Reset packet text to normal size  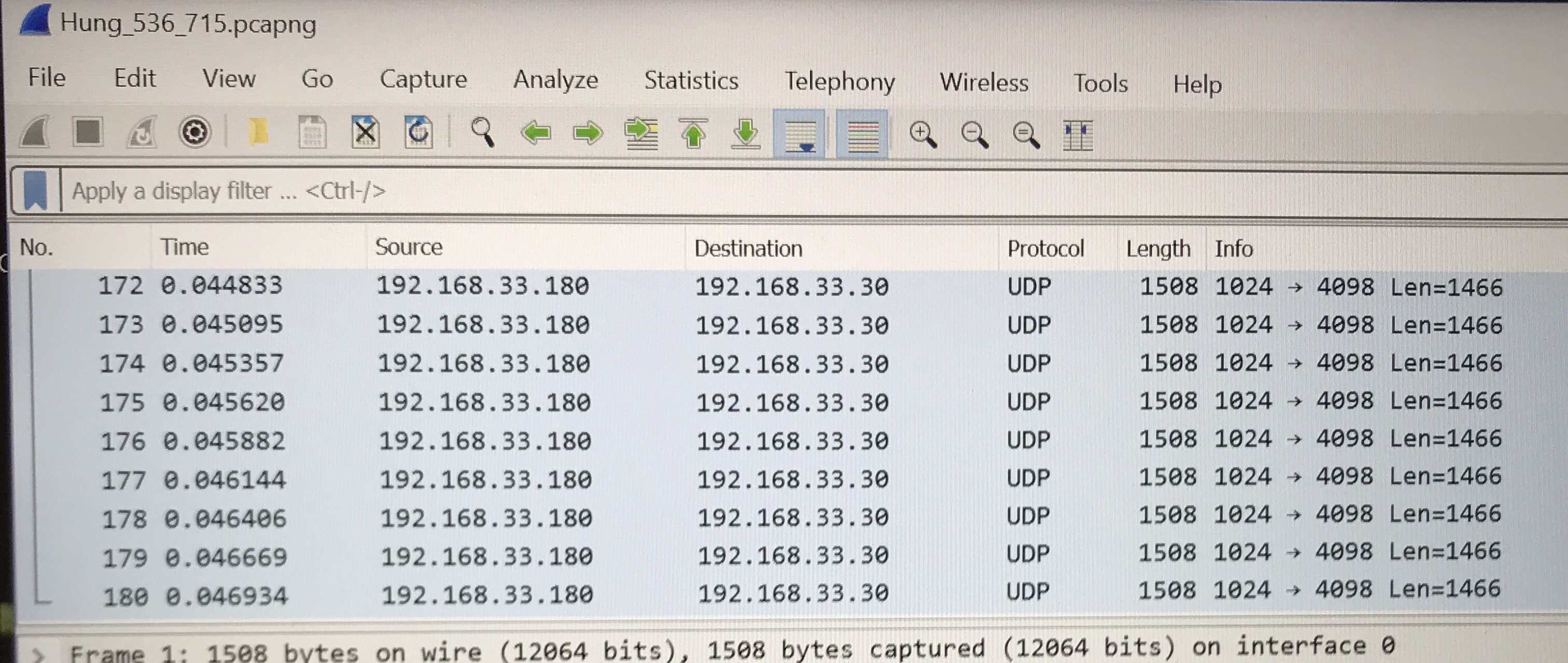pos(1026,135)
